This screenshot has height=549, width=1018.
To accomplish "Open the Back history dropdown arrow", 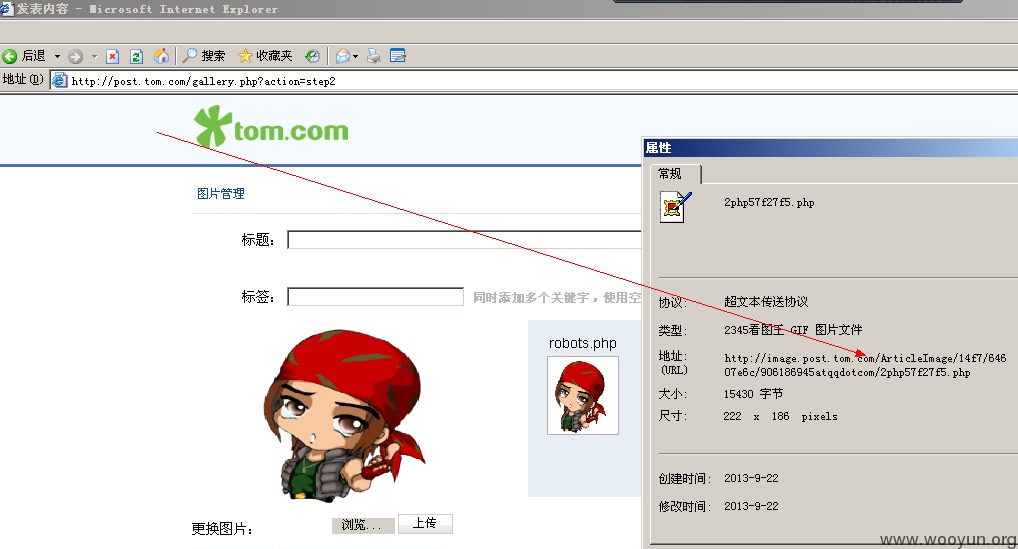I will click(x=57, y=56).
